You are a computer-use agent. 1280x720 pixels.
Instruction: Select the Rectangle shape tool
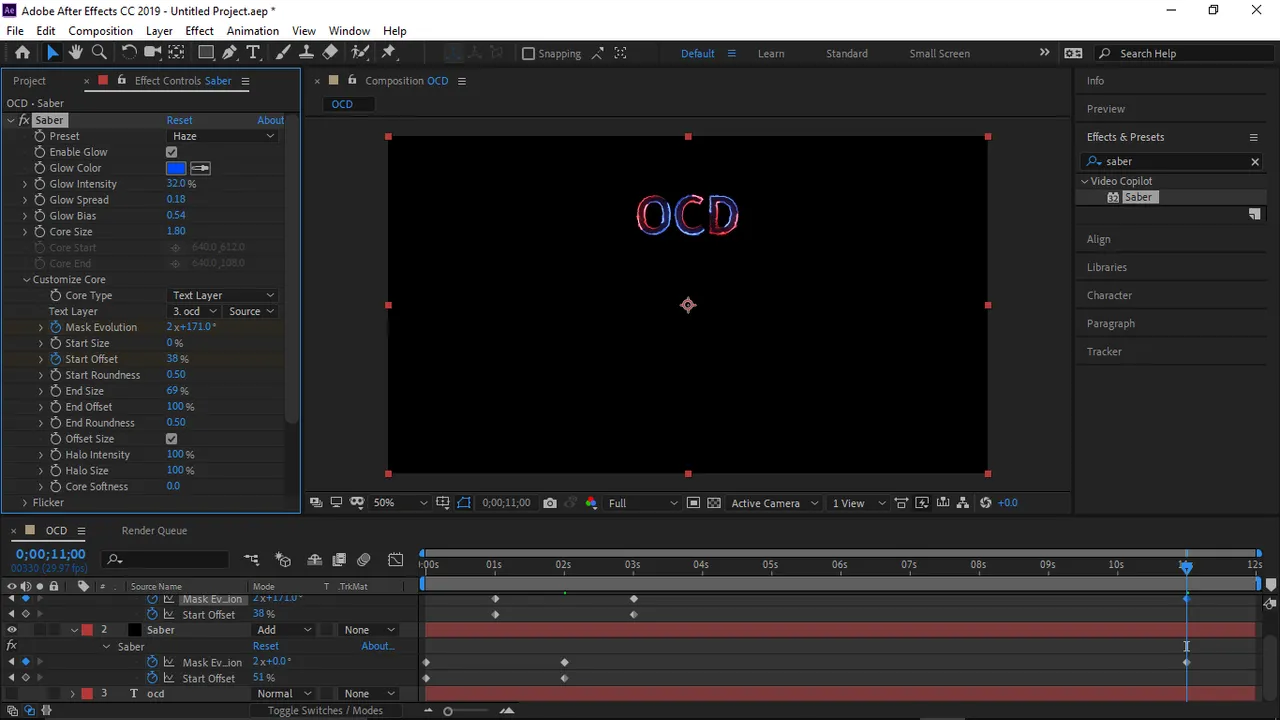pos(205,53)
